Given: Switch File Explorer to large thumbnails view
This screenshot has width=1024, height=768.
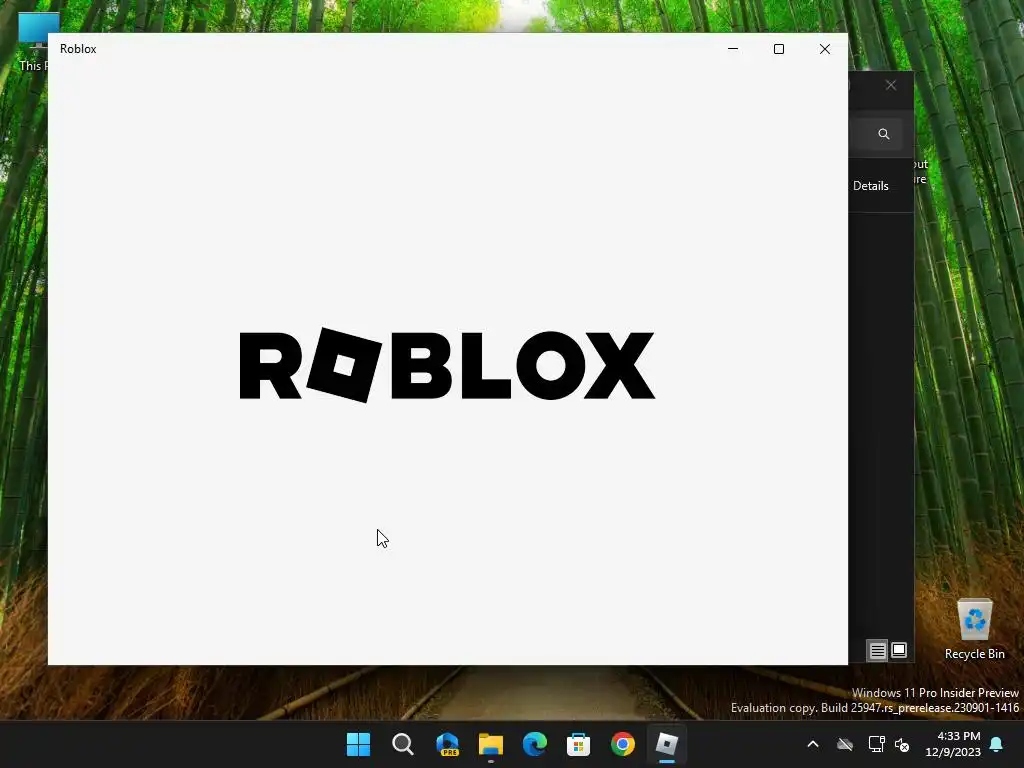Looking at the screenshot, I should [899, 650].
